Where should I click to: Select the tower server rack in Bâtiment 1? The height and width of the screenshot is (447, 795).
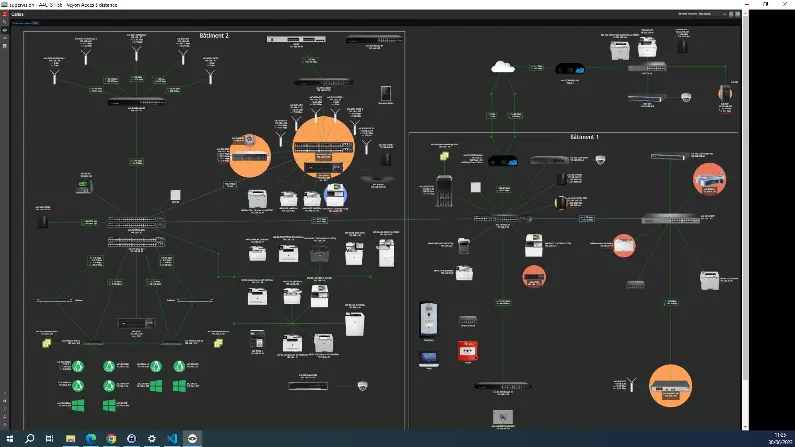(x=444, y=190)
